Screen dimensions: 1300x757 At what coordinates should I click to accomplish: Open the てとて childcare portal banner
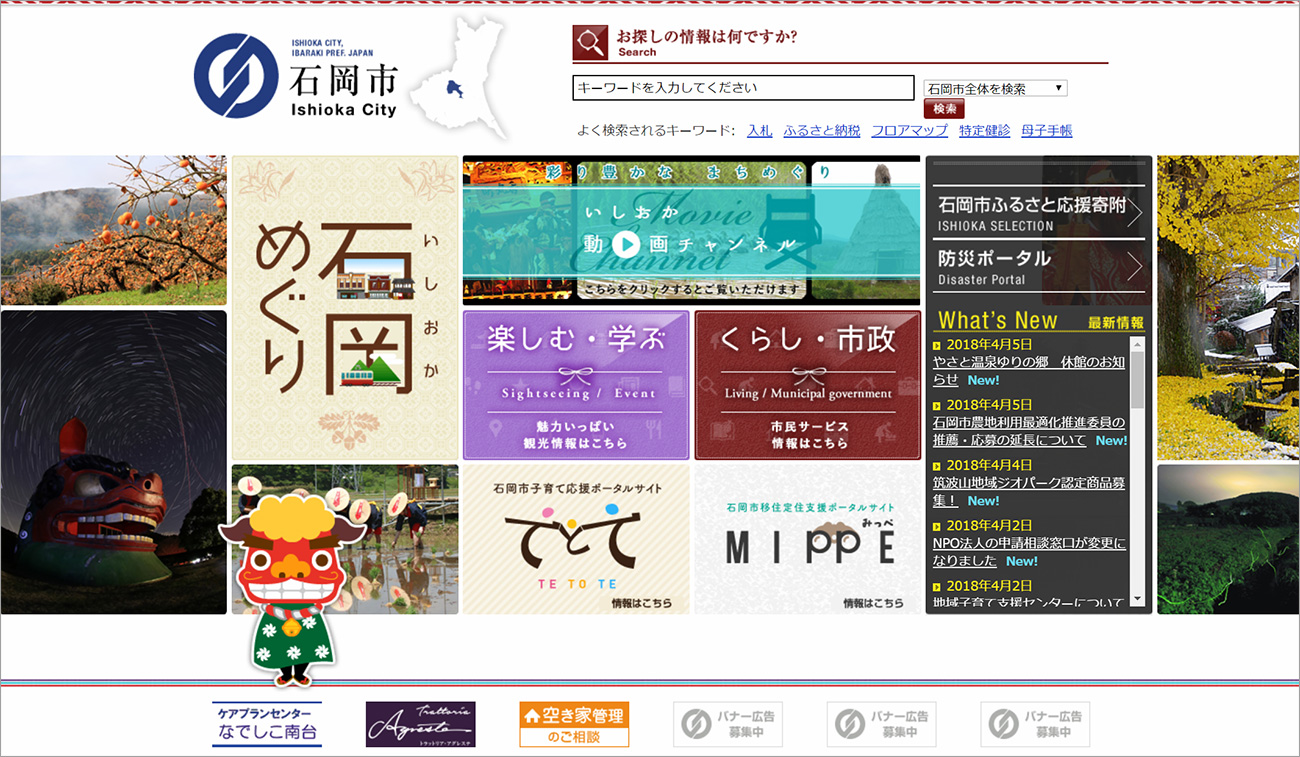click(576, 539)
